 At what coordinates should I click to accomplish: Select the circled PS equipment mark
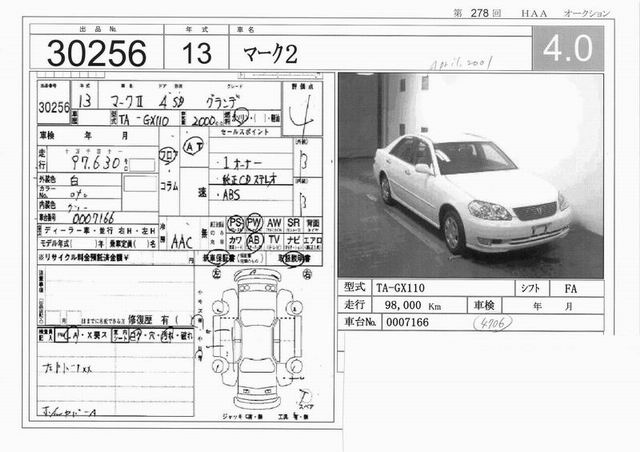(235, 223)
